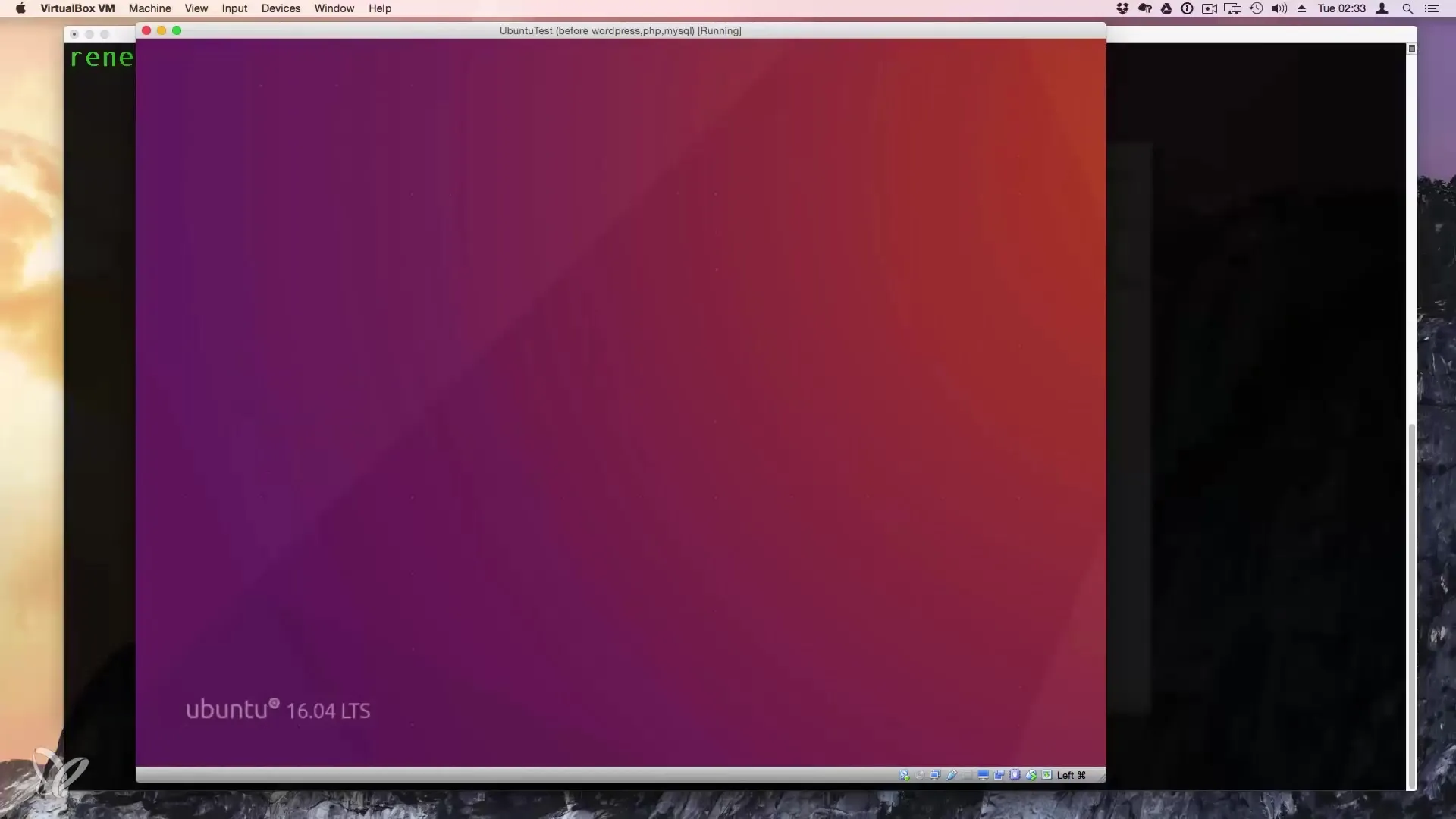
Task: Open Notification Center
Action: point(1432,8)
